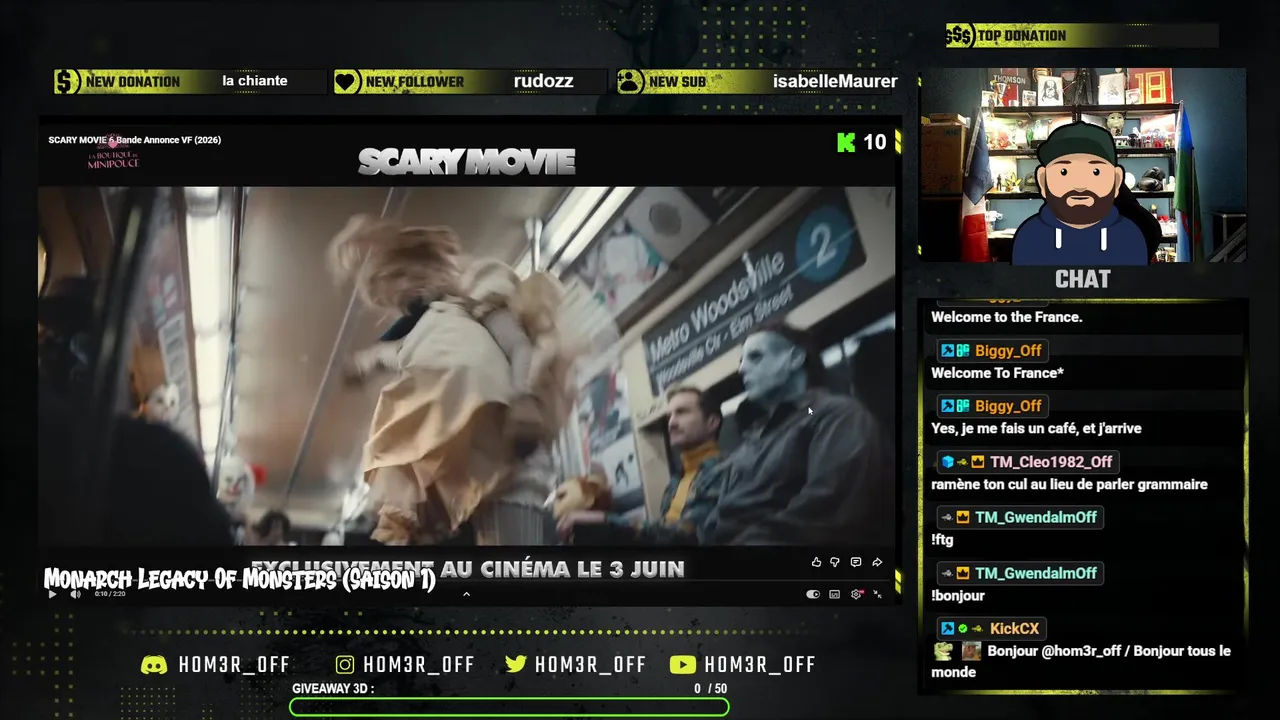Like the Scary Movie trailer video
1280x720 pixels.
[x=816, y=563]
